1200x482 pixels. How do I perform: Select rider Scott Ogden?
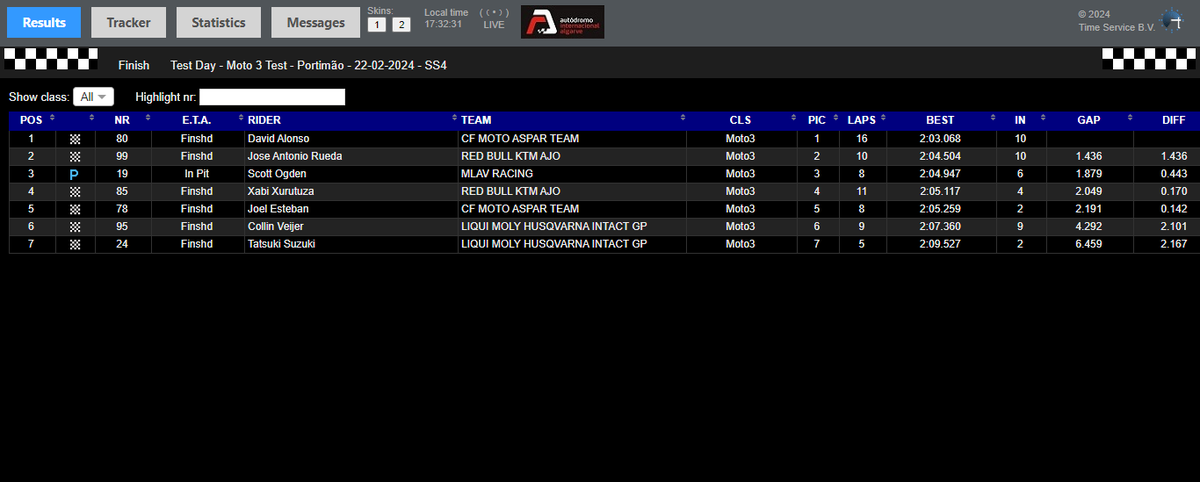tap(277, 174)
